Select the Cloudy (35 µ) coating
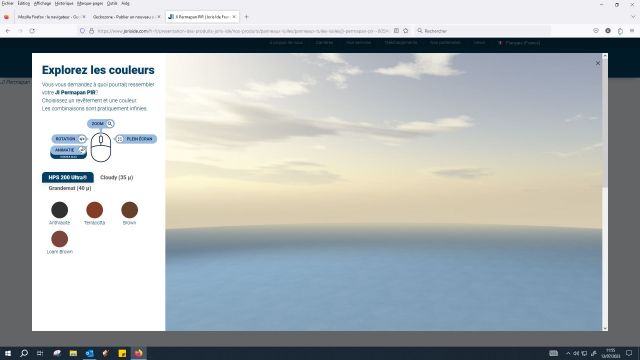This screenshot has width=640, height=360. pos(117,178)
